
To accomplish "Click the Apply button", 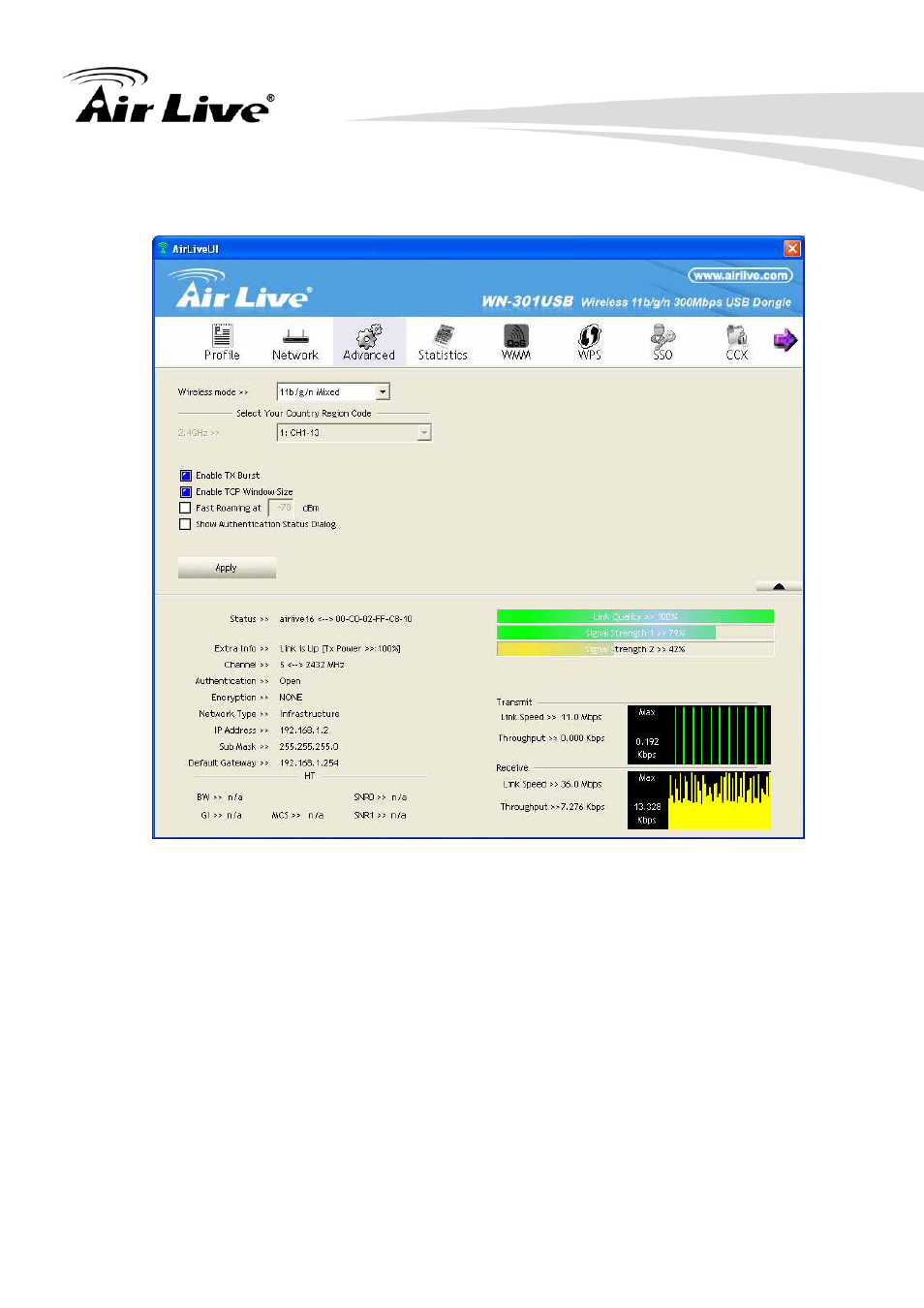I will coord(227,568).
